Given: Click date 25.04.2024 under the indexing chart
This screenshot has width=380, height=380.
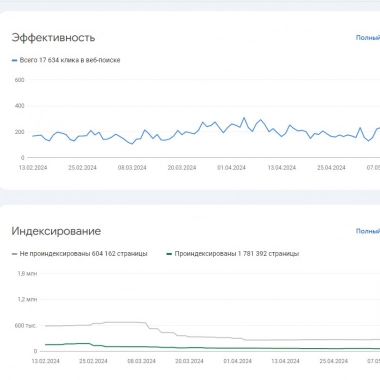Looking at the screenshot, I should pyautogui.click(x=333, y=361).
